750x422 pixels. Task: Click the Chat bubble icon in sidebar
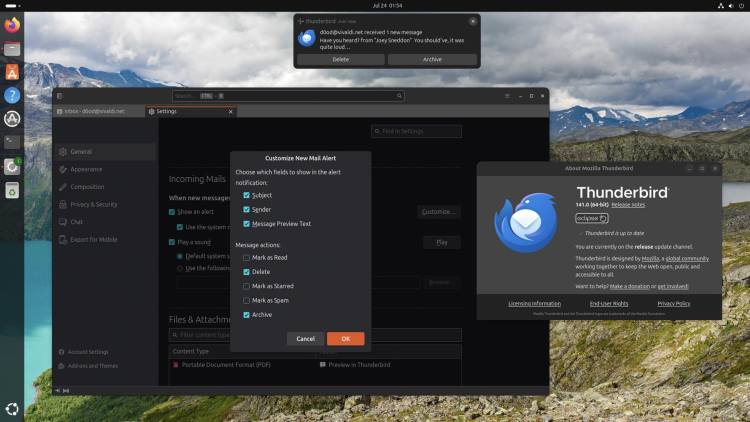[63, 222]
